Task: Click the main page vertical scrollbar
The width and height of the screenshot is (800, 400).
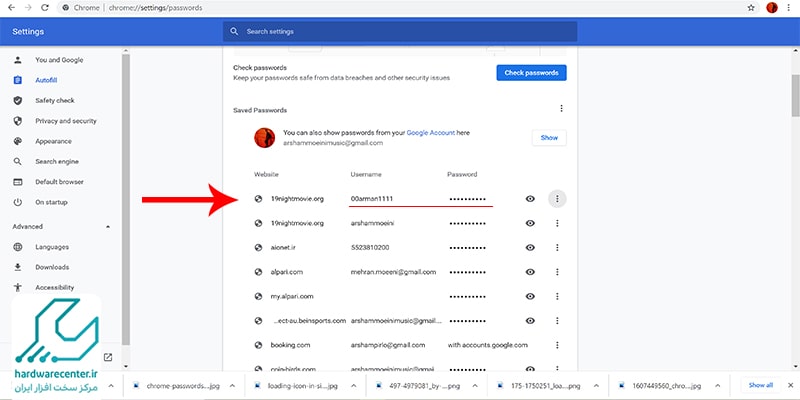Action: pyautogui.click(x=795, y=95)
